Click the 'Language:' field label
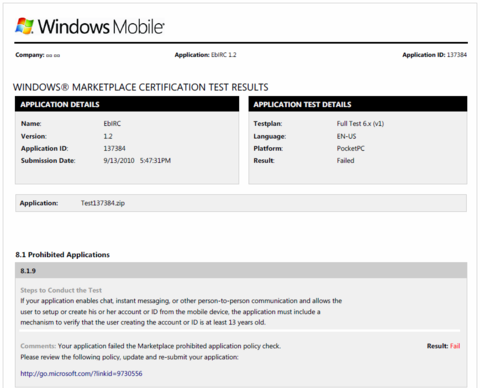Image resolution: width=480 pixels, height=388 pixels. 270,136
